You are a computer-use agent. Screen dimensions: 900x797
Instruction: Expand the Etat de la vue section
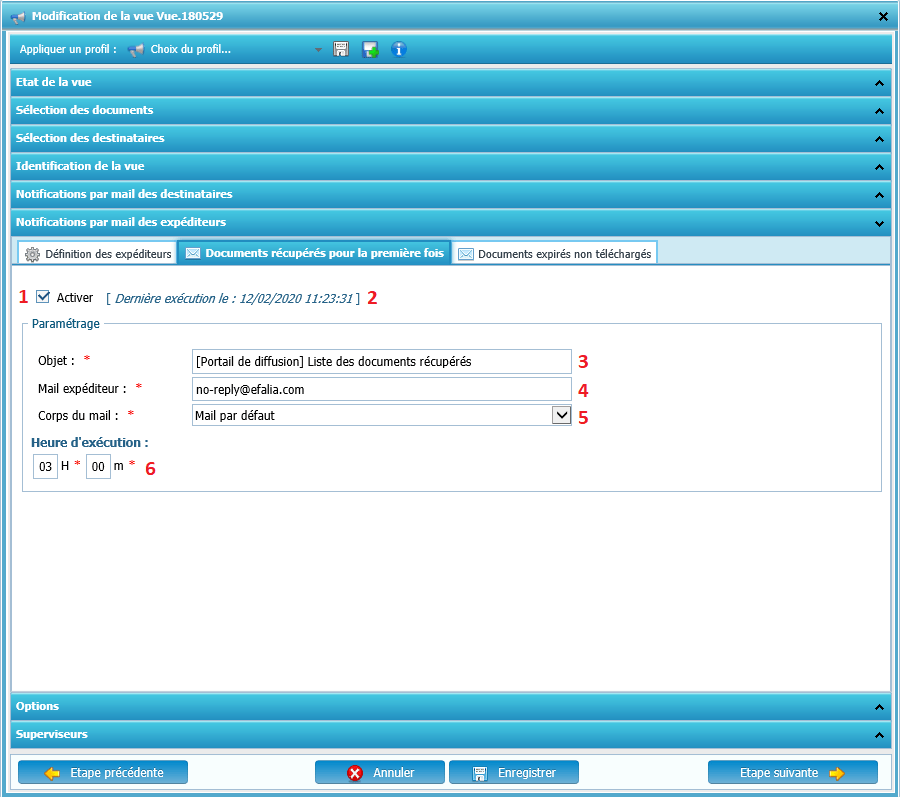click(449, 82)
